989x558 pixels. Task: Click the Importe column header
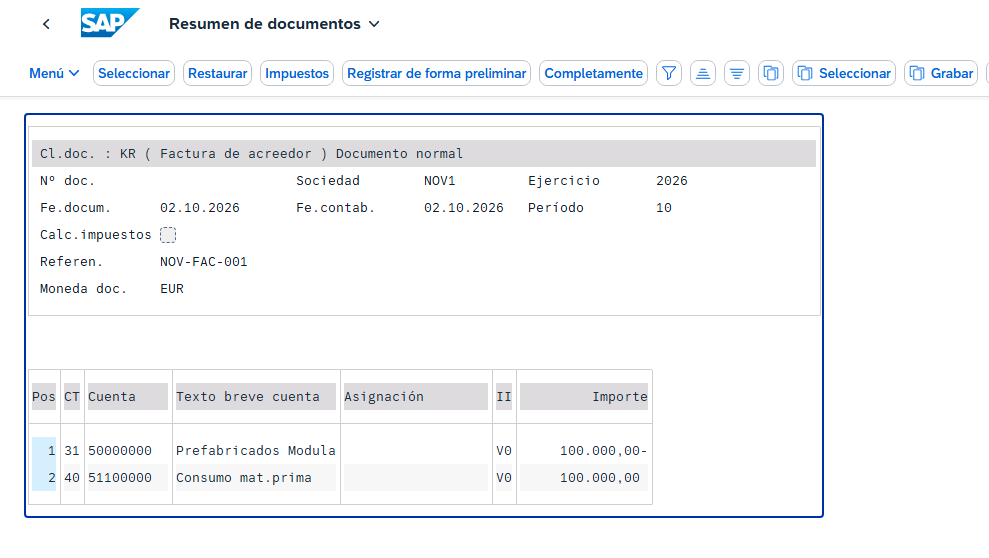(584, 397)
